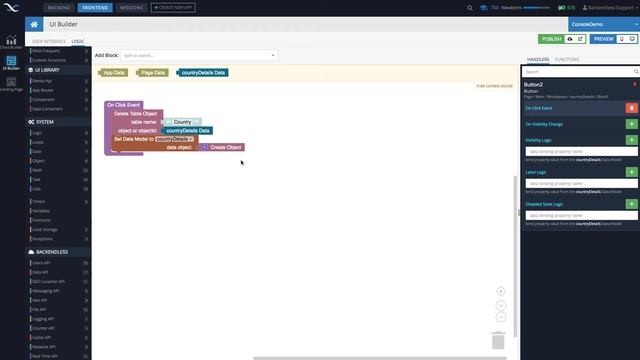
Task: Select countryDetails Data context block at top
Action: [203, 73]
